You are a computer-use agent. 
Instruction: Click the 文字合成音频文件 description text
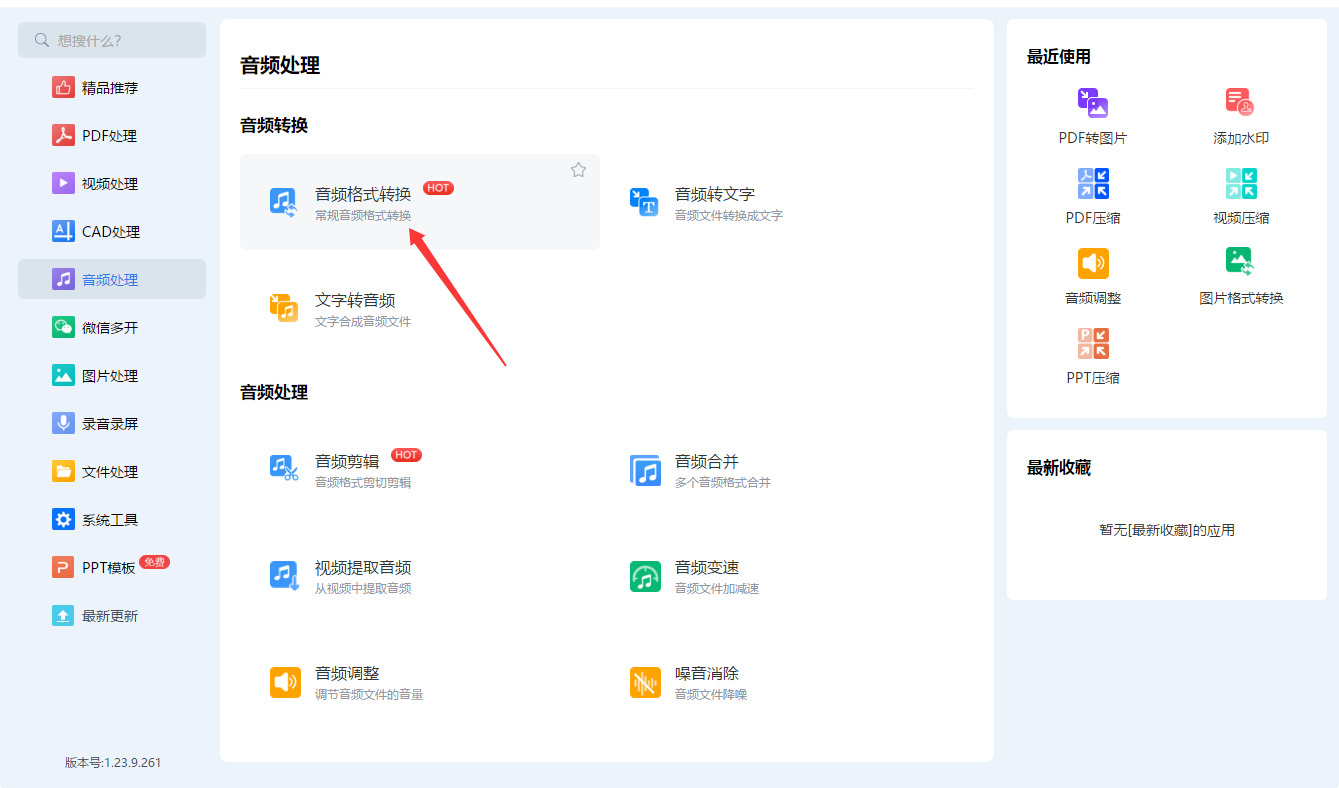pyautogui.click(x=363, y=322)
